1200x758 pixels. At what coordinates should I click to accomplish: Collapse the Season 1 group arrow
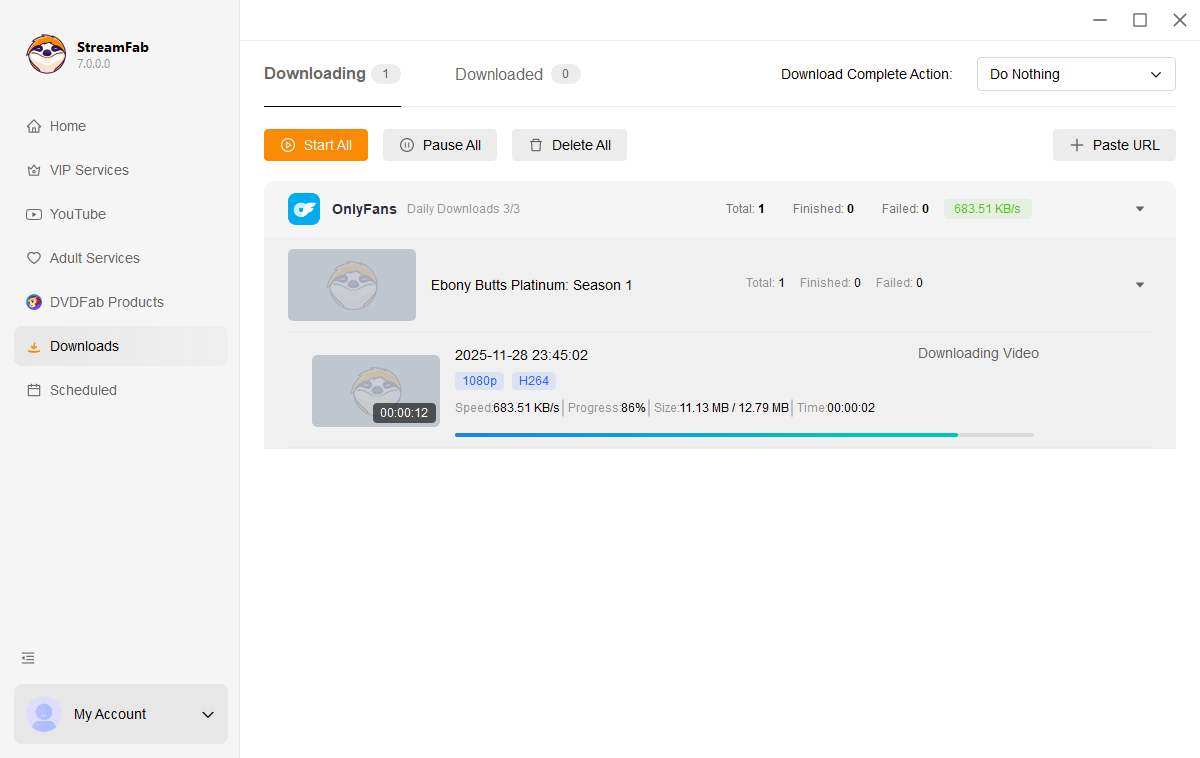[1139, 285]
